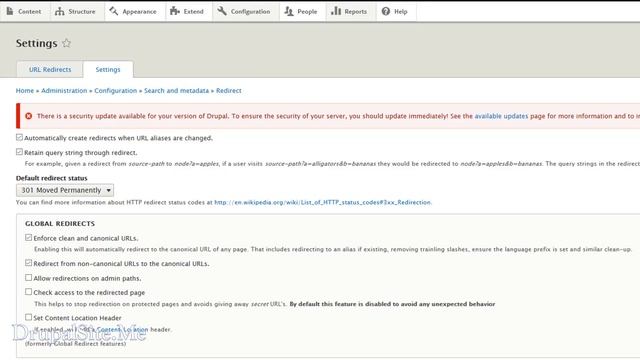Open the Content admin toolbar item
This screenshot has width=640, height=360.
click(x=24, y=11)
